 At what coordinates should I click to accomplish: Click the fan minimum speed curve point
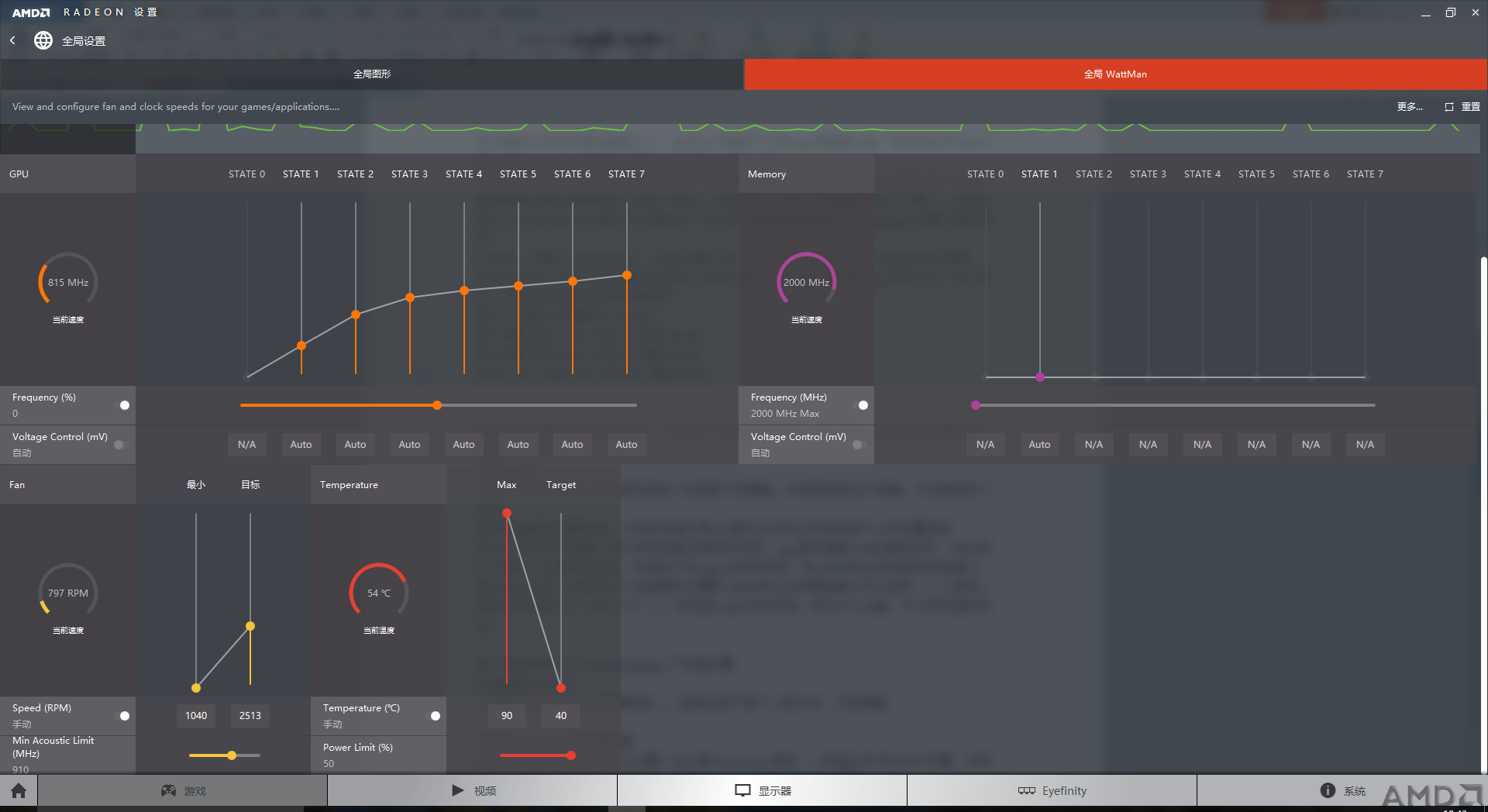point(196,688)
